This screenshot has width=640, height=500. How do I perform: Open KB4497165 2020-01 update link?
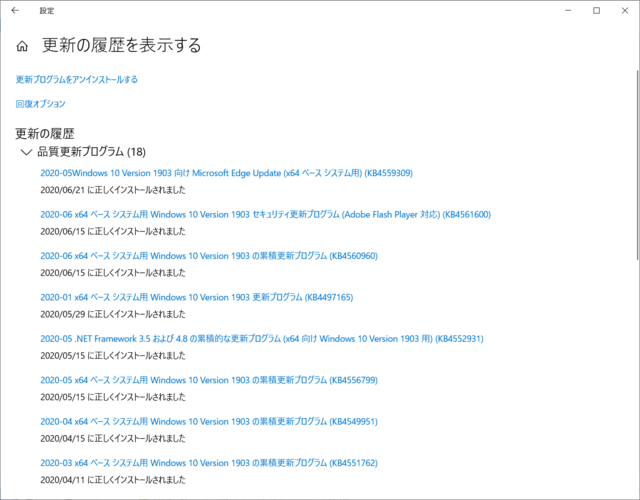pyautogui.click(x=197, y=297)
